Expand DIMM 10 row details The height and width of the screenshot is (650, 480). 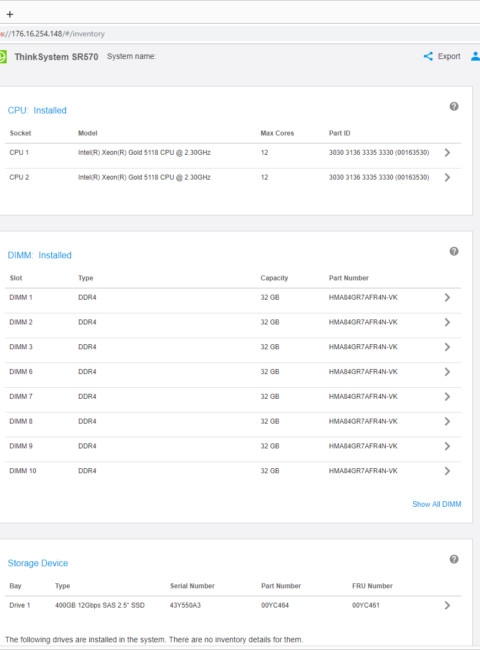(x=447, y=471)
